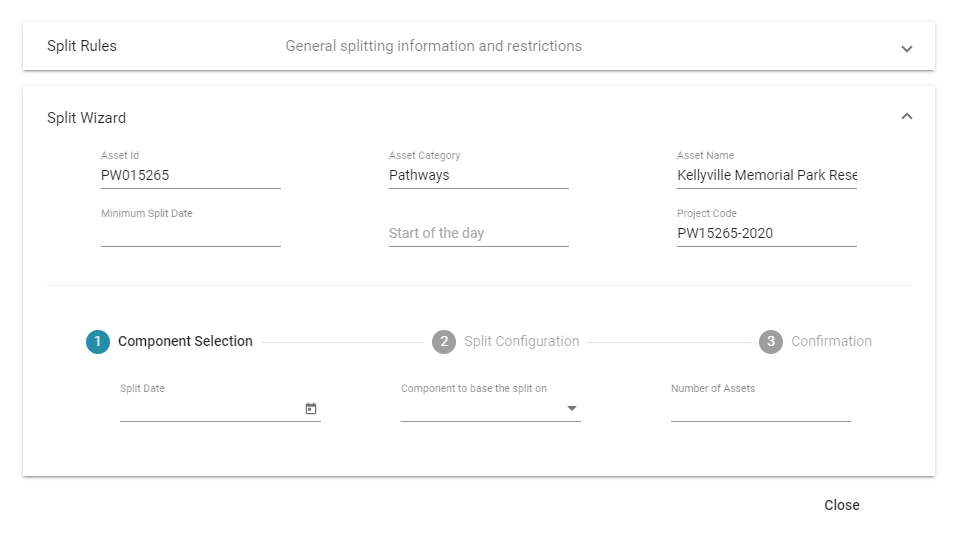The image size is (958, 548).
Task: Select the Split Configuration step label
Action: click(522, 341)
